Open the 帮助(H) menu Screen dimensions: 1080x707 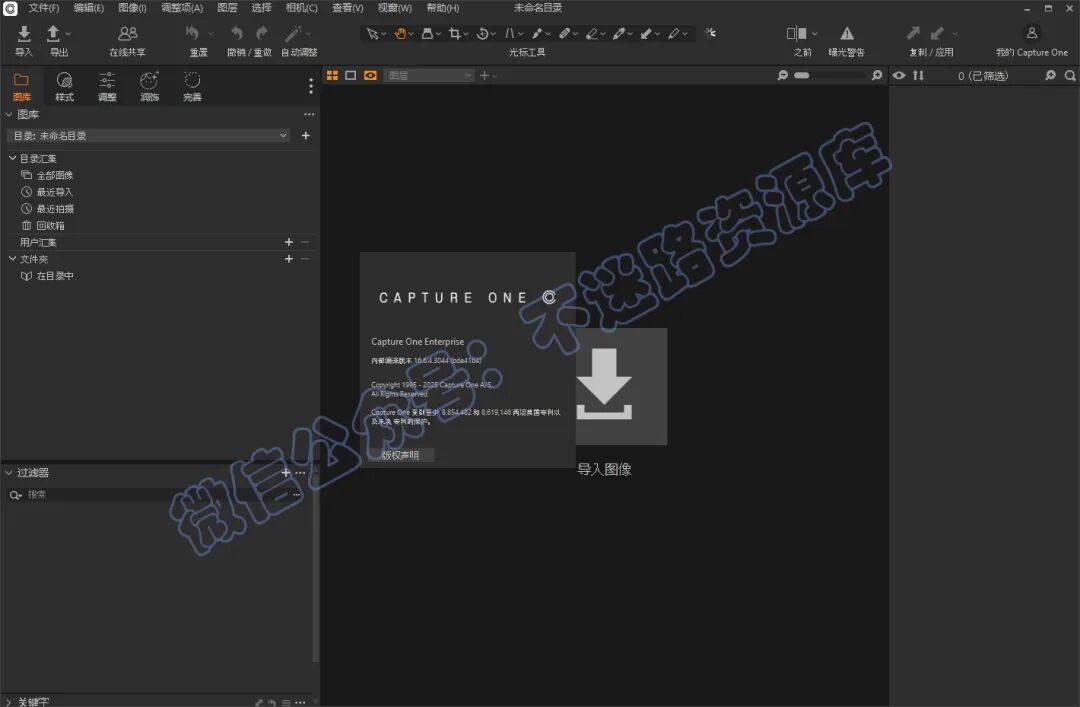tap(443, 8)
